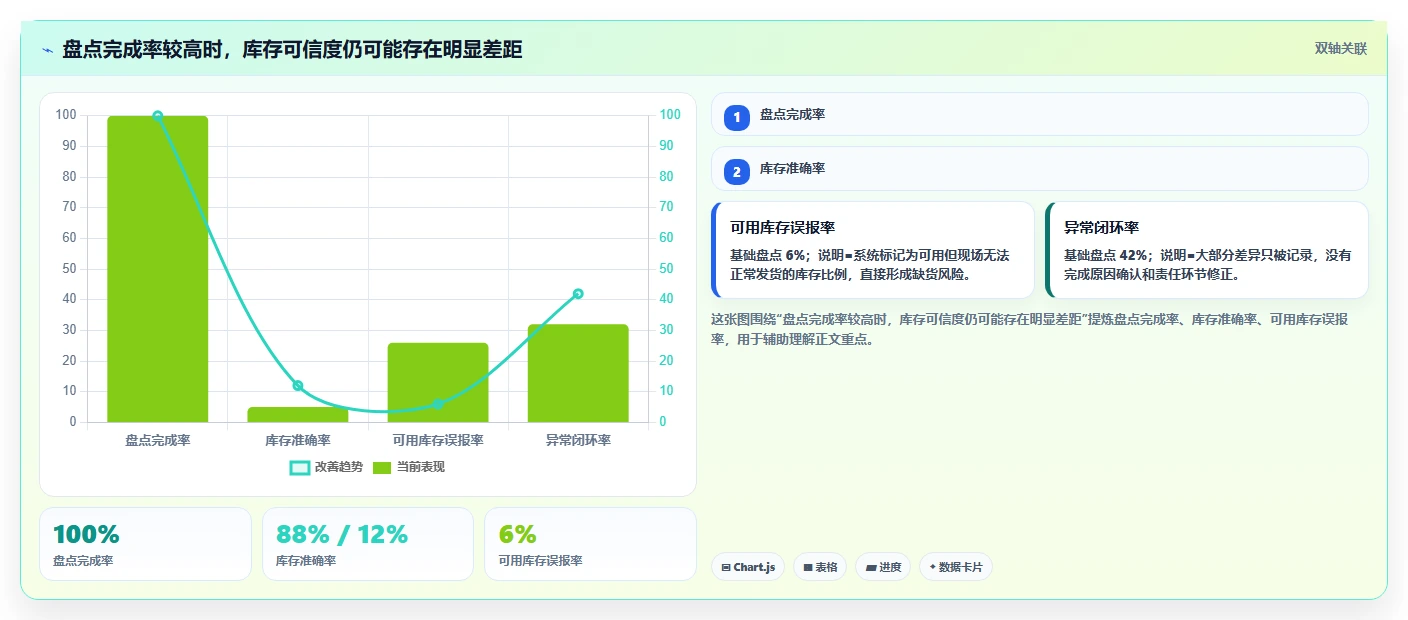
Task: Open the 盘点完成率 list row
Action: point(1039,114)
